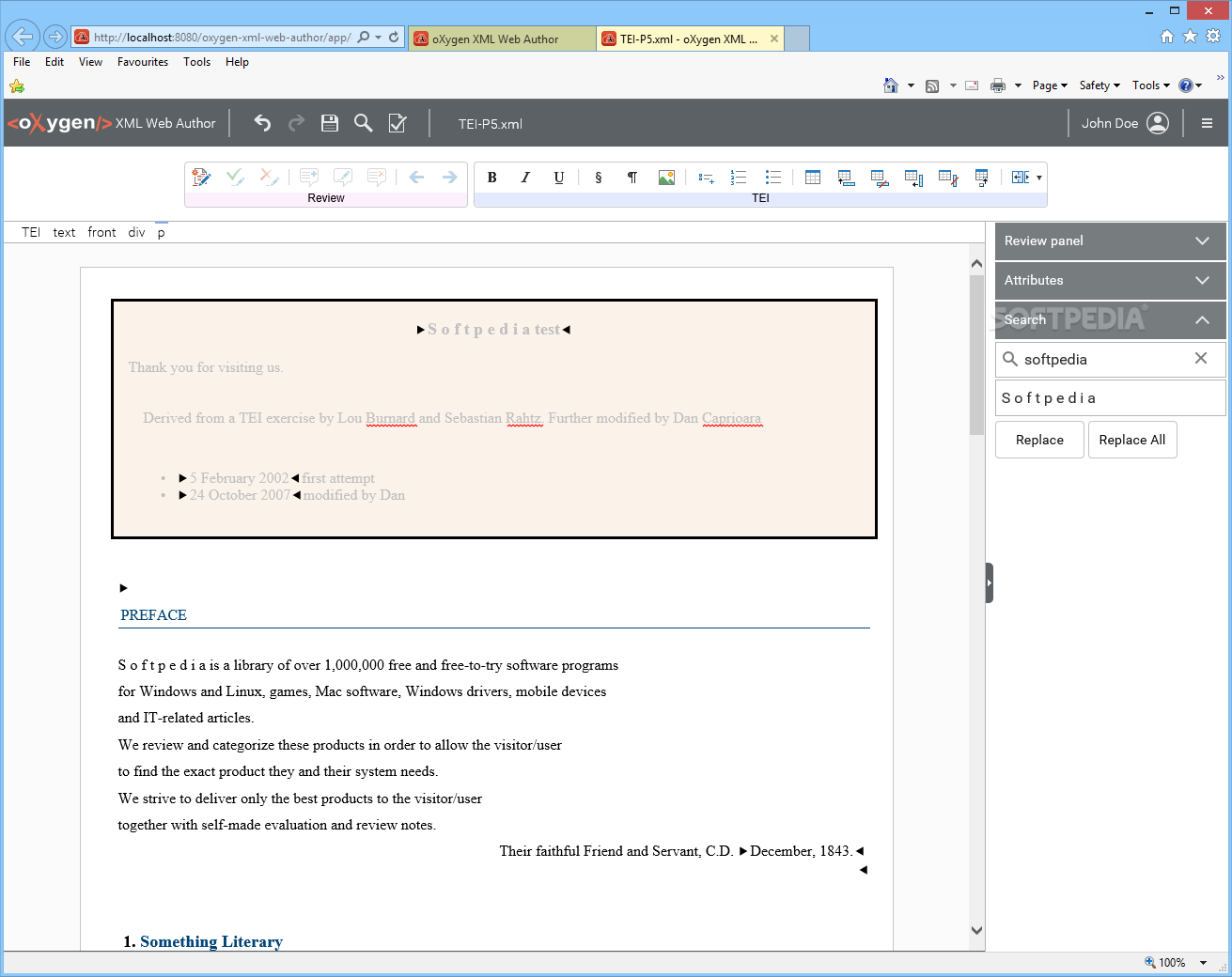The width and height of the screenshot is (1232, 977).
Task: Switch to the oXygen XML Web Author tab
Action: (x=502, y=39)
